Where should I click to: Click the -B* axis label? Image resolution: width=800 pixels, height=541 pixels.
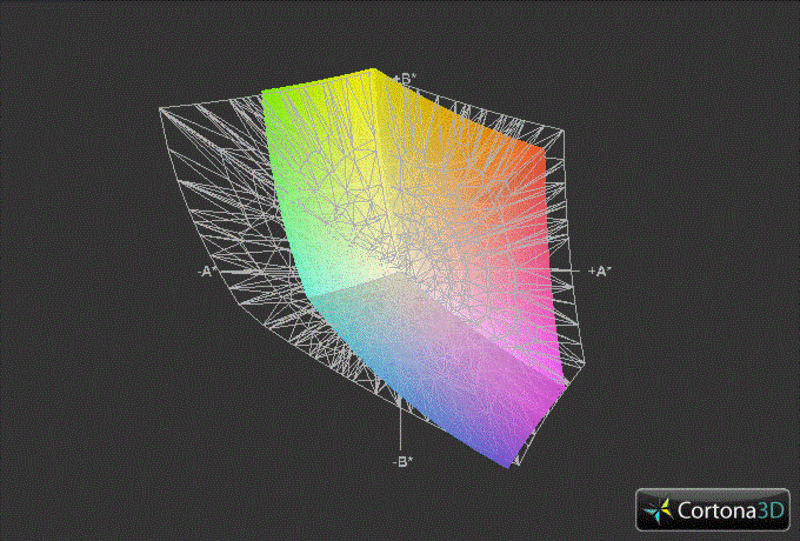(x=403, y=462)
